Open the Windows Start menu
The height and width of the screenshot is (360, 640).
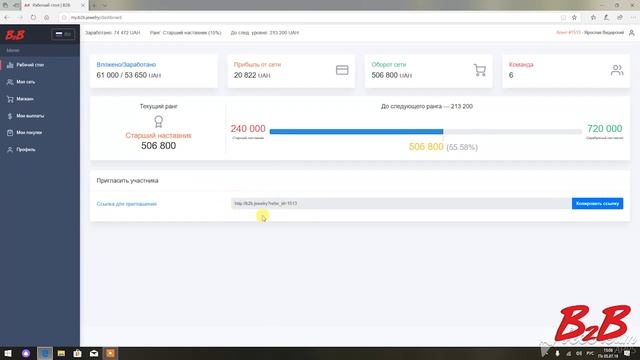click(x=8, y=353)
